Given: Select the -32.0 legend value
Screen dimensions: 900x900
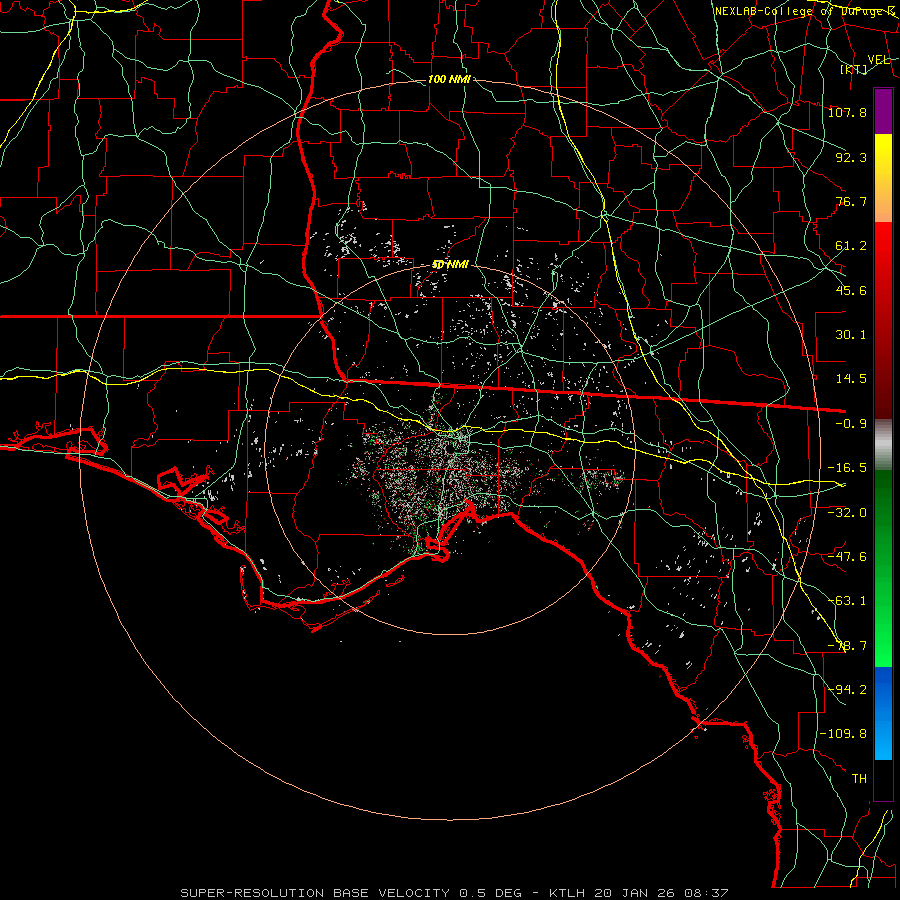Looking at the screenshot, I should [x=847, y=513].
